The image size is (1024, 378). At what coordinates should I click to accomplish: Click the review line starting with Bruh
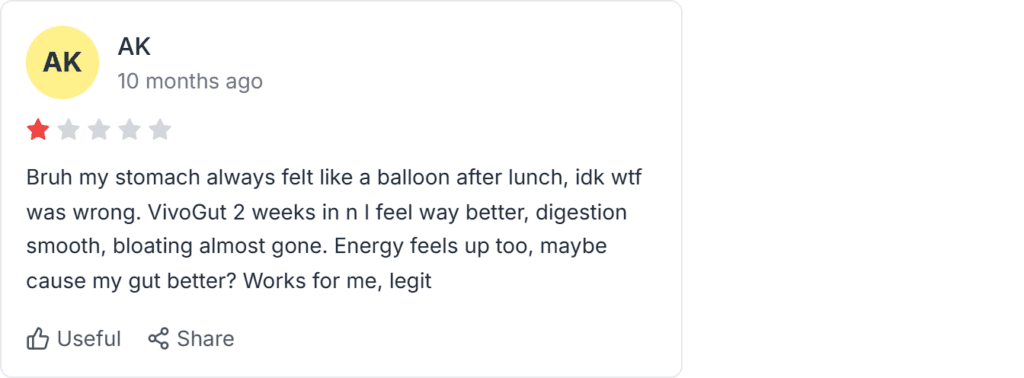(x=334, y=178)
